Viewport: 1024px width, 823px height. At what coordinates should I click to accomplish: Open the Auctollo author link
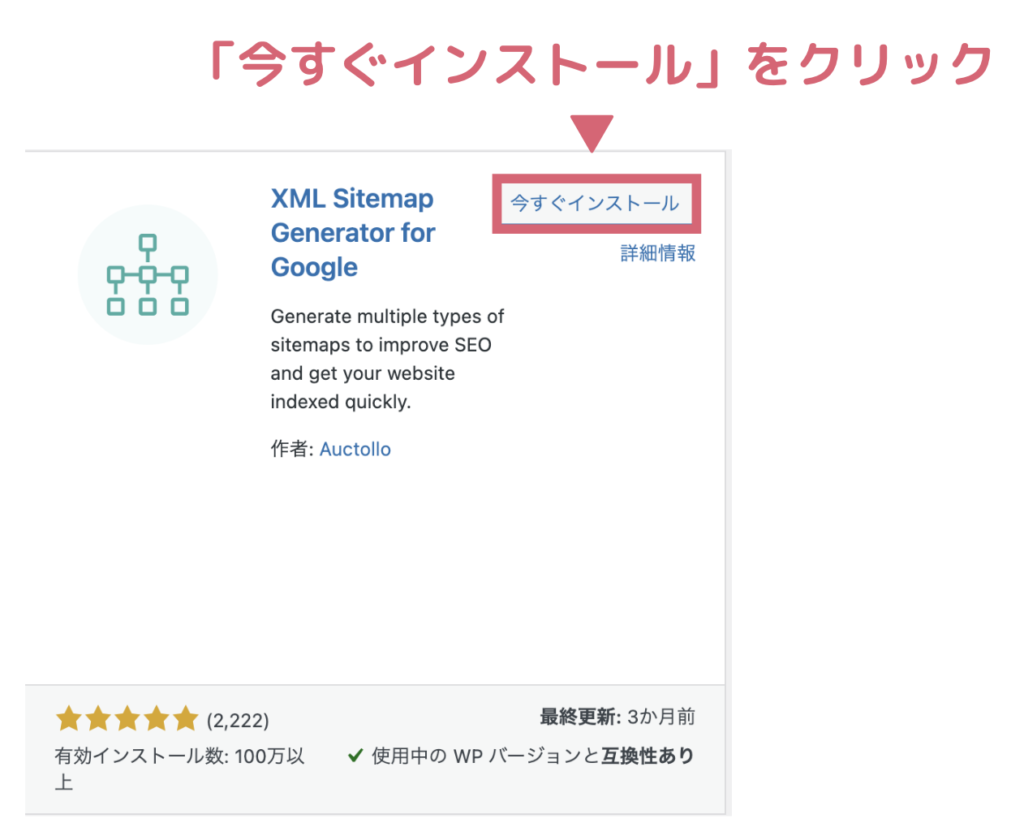tap(355, 449)
